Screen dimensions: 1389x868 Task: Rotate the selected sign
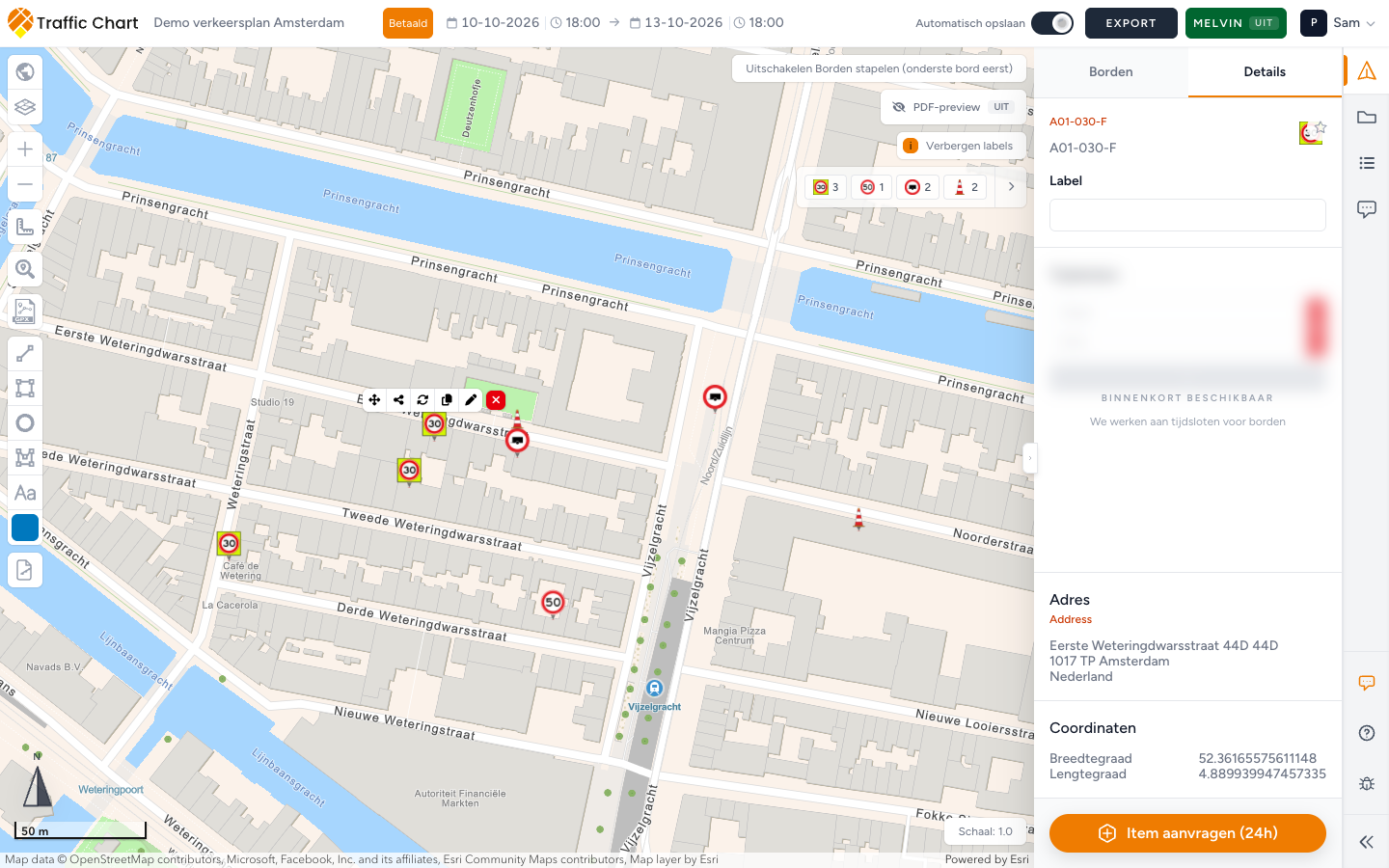(422, 399)
